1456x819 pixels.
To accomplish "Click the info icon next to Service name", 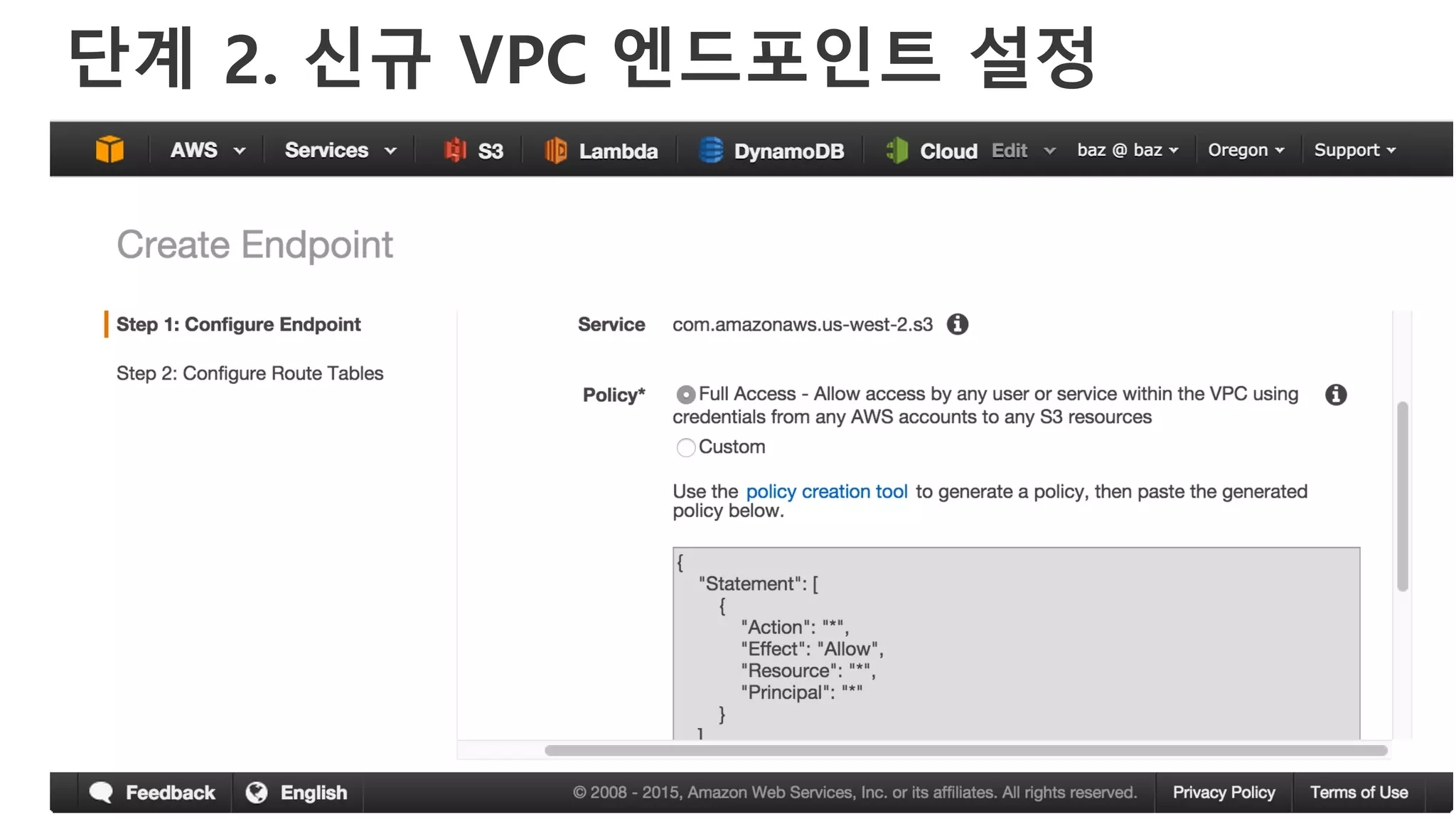I will pyautogui.click(x=958, y=324).
